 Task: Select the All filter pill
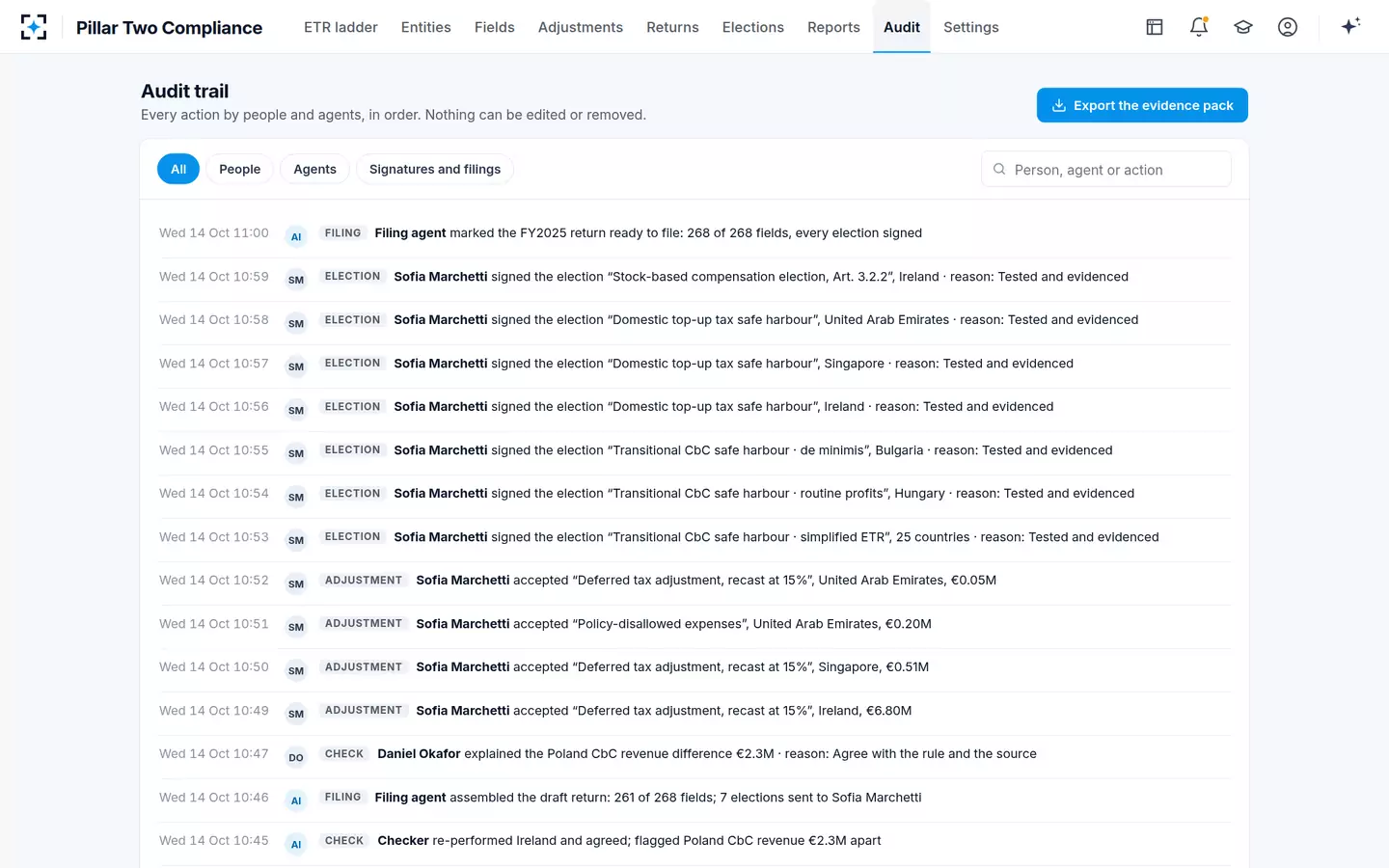178,169
